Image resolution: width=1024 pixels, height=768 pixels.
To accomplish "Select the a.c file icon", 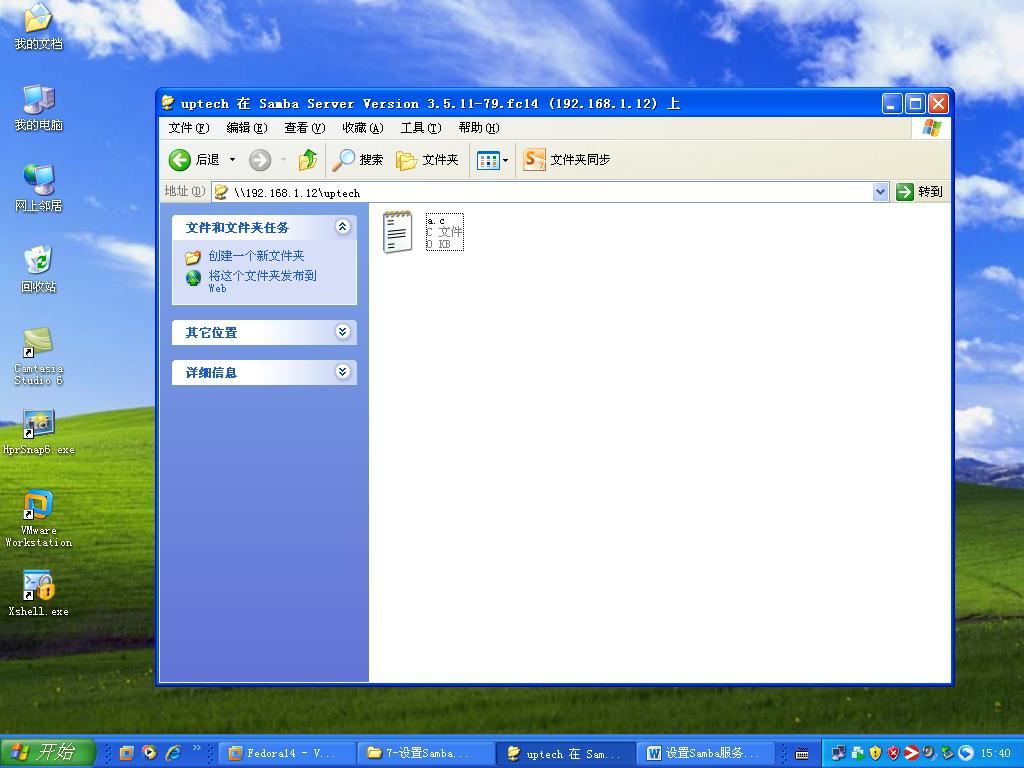I will [398, 232].
